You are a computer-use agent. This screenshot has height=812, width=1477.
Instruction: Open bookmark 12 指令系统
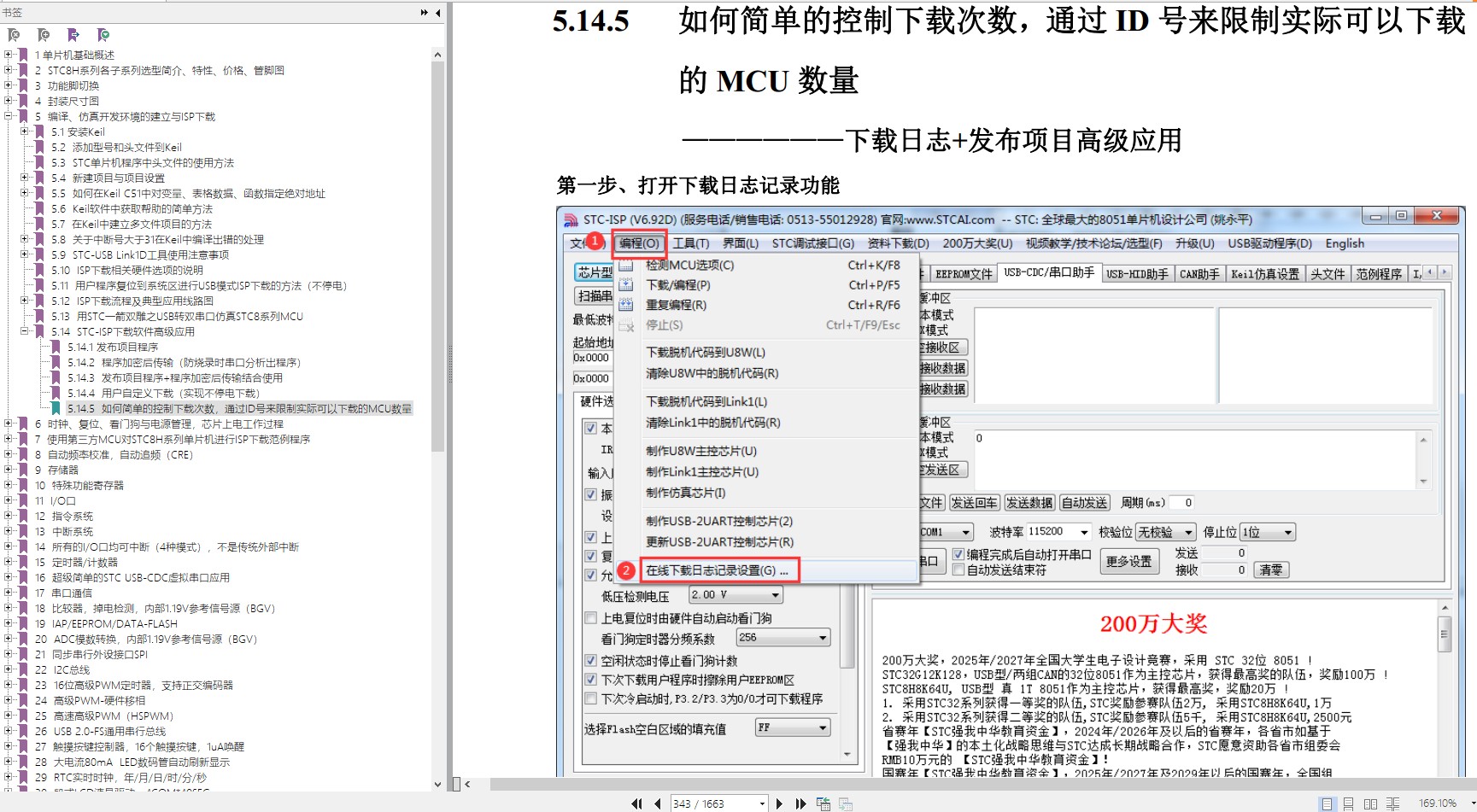point(64,517)
